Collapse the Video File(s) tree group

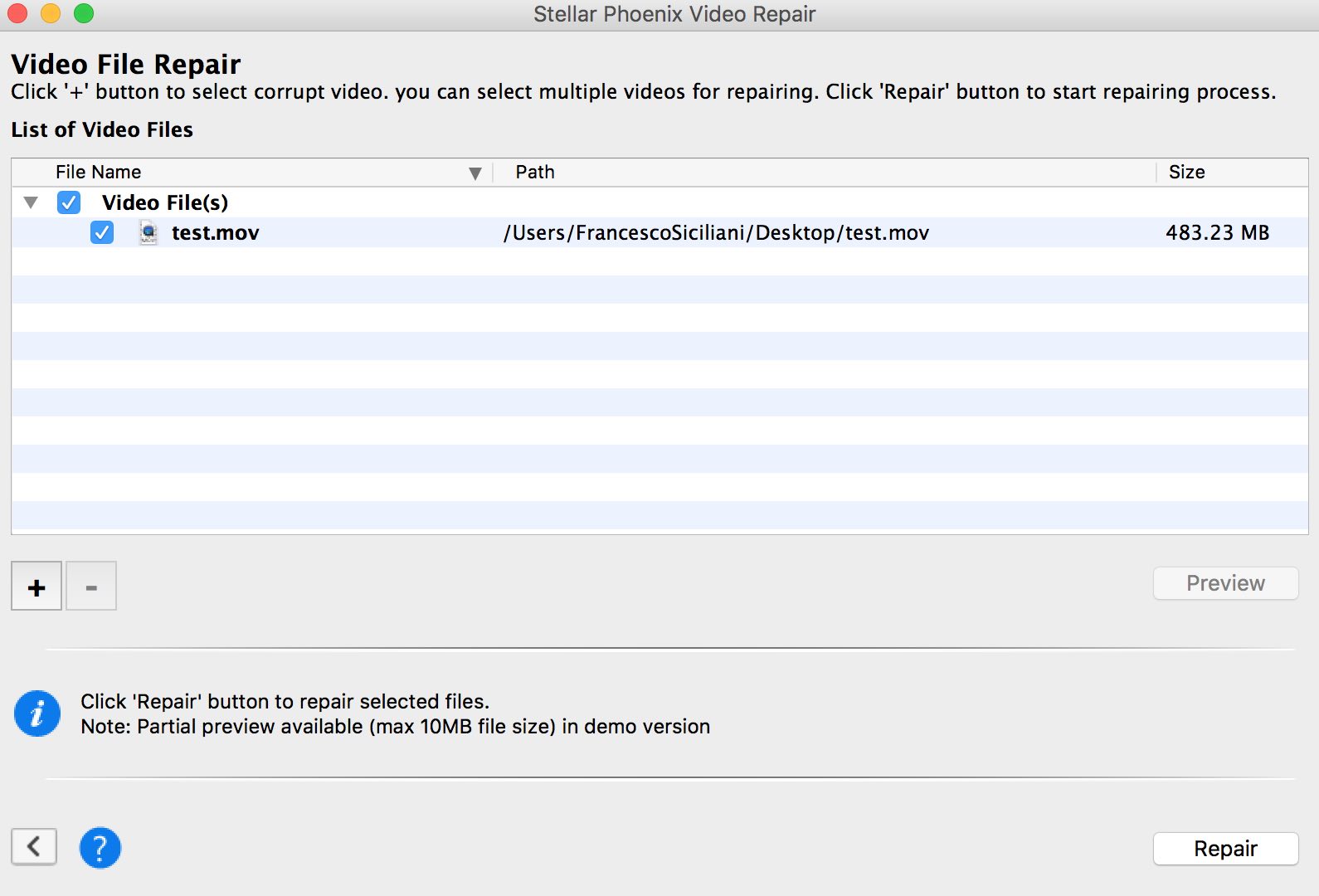(31, 202)
